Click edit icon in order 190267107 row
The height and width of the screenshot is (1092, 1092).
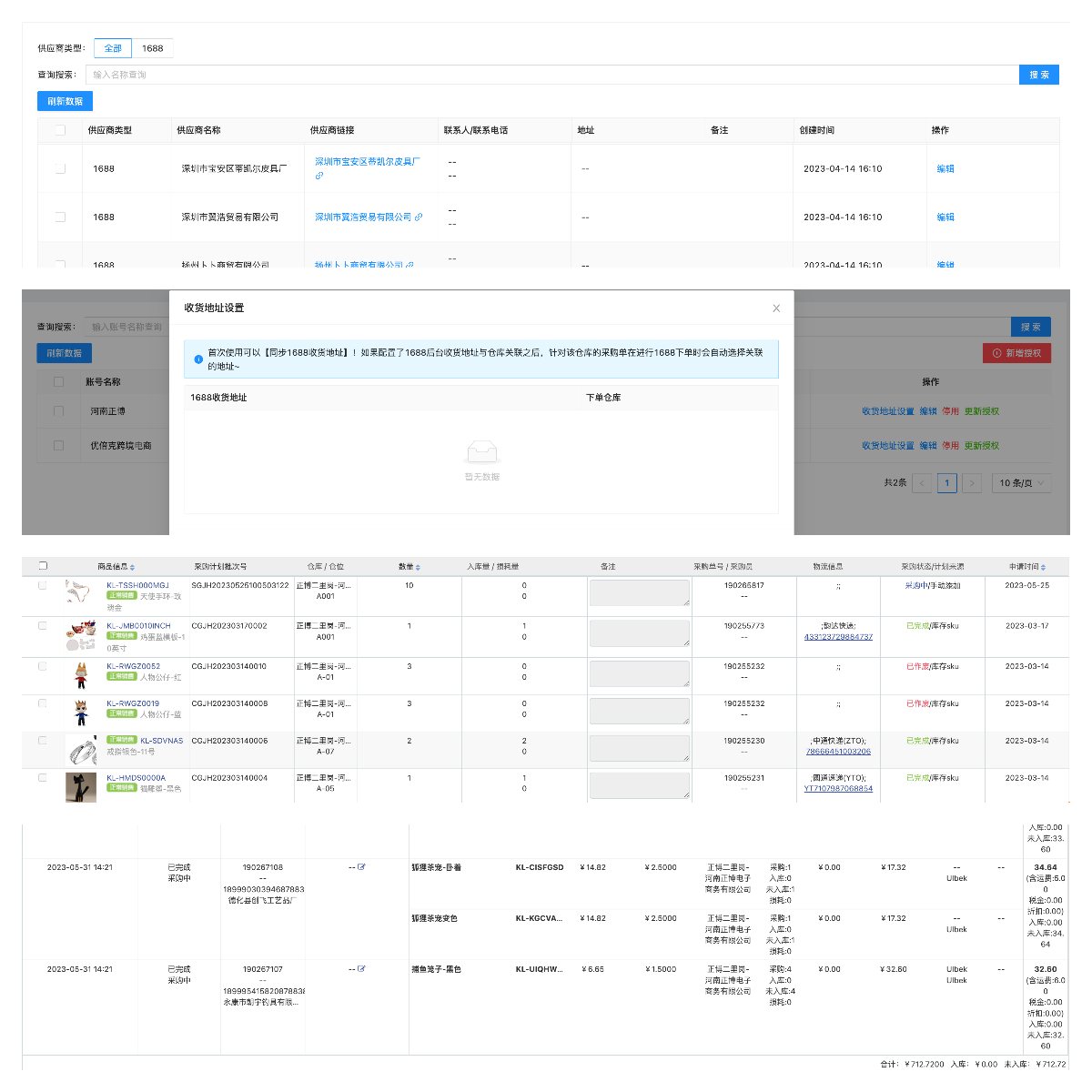point(361,969)
